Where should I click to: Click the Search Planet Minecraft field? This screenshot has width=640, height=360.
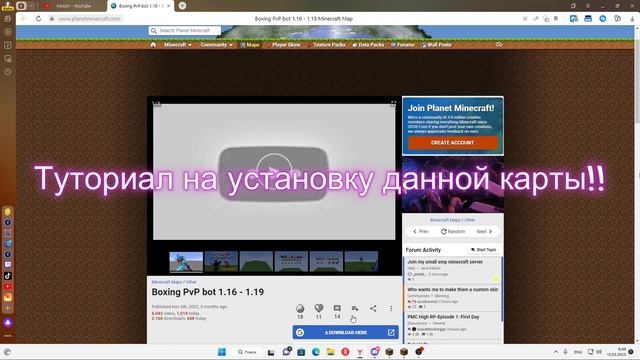(x=185, y=31)
